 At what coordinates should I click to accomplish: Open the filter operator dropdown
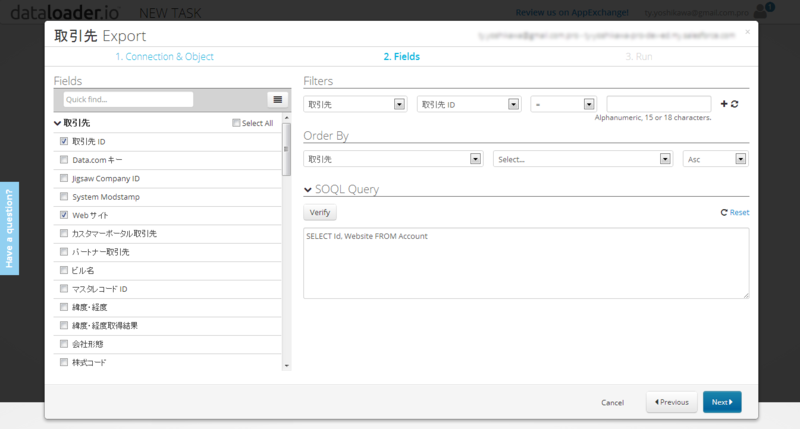pos(563,104)
